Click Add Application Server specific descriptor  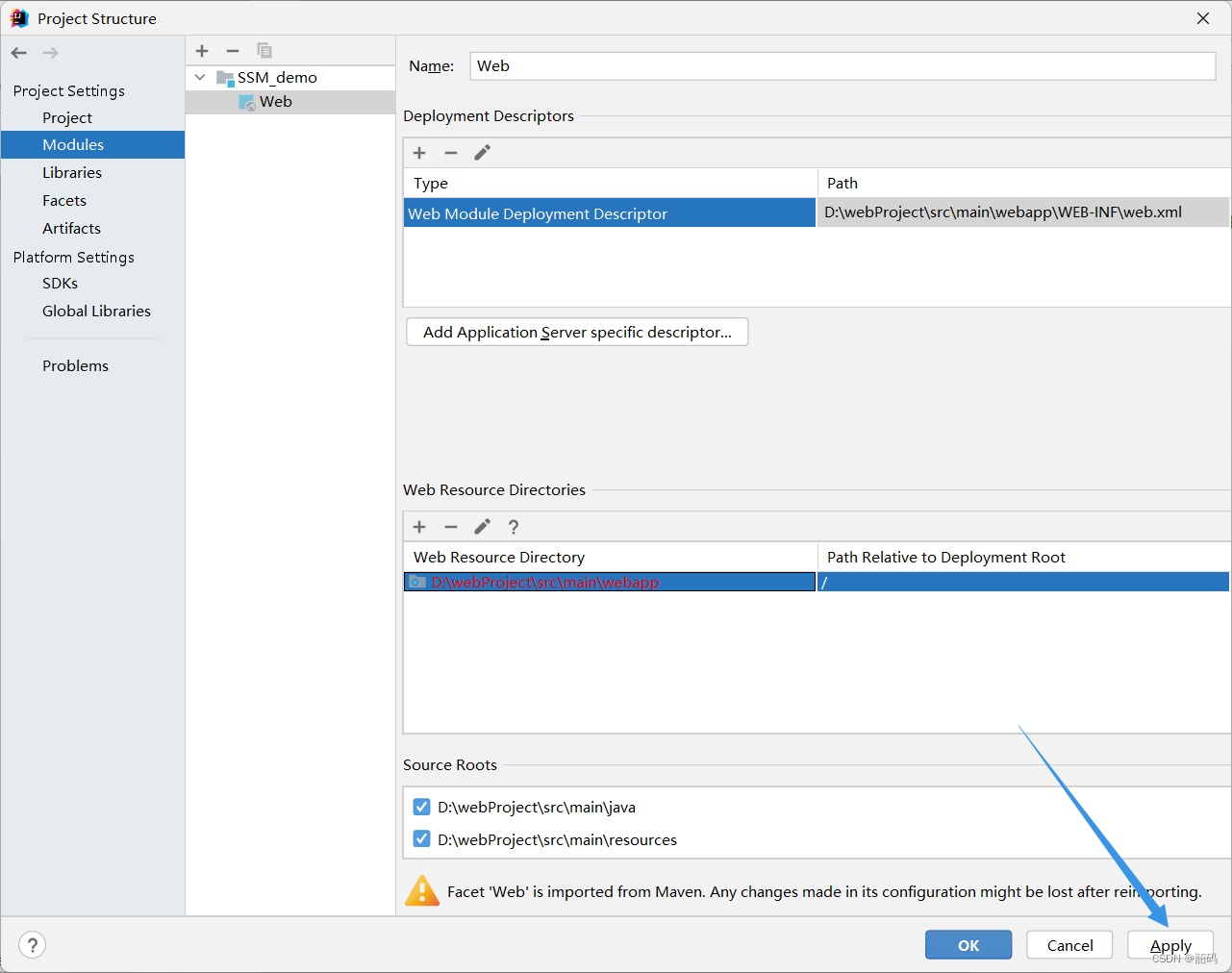(x=577, y=332)
